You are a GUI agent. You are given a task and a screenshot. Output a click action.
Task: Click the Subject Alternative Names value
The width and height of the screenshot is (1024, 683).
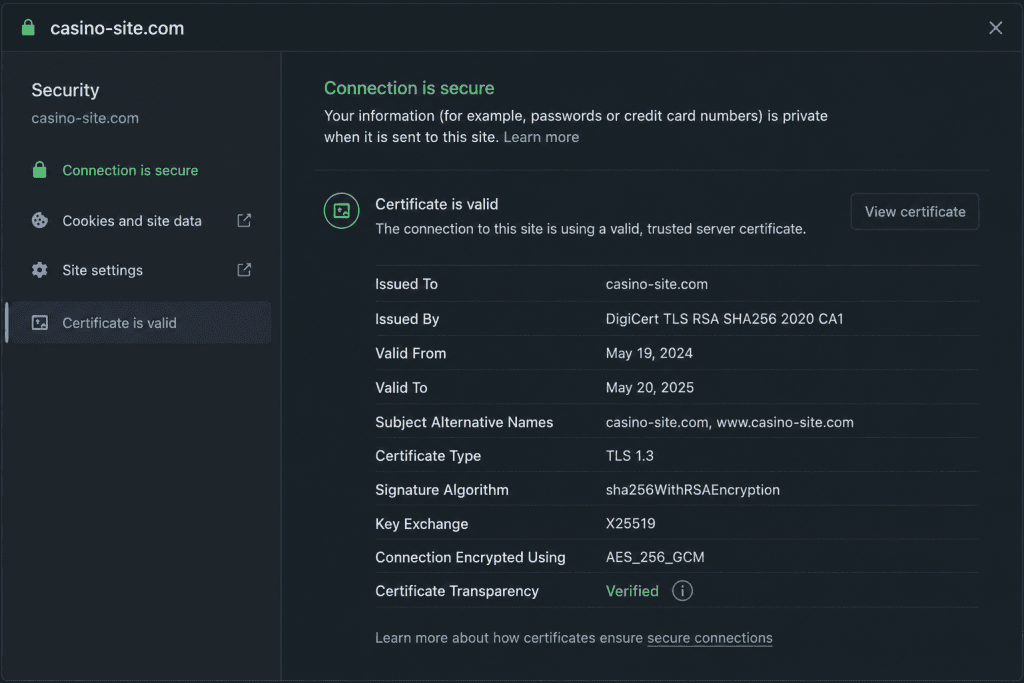pos(729,422)
